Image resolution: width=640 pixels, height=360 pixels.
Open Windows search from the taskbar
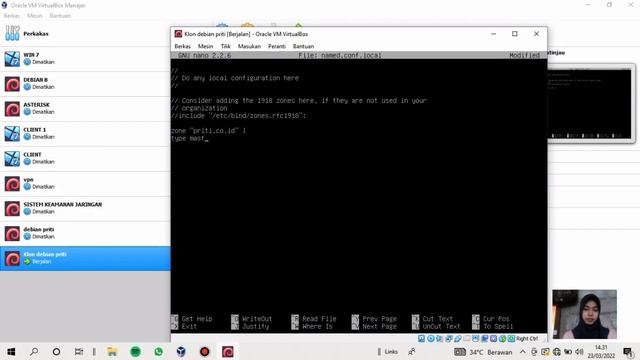click(34, 351)
